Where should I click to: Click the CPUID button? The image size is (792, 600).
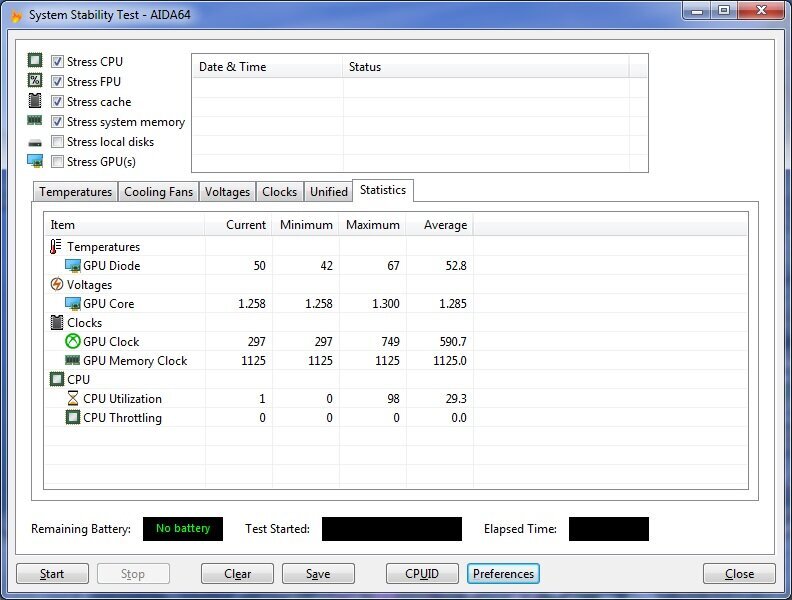coord(422,574)
